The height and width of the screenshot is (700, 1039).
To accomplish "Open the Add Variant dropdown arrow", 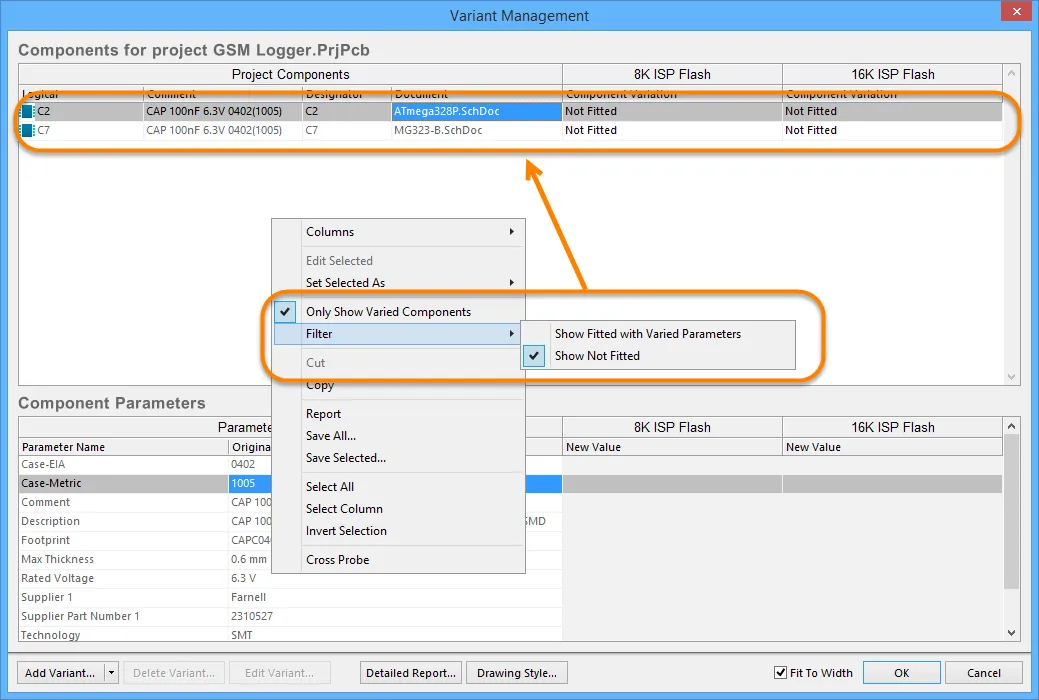I will pos(111,673).
